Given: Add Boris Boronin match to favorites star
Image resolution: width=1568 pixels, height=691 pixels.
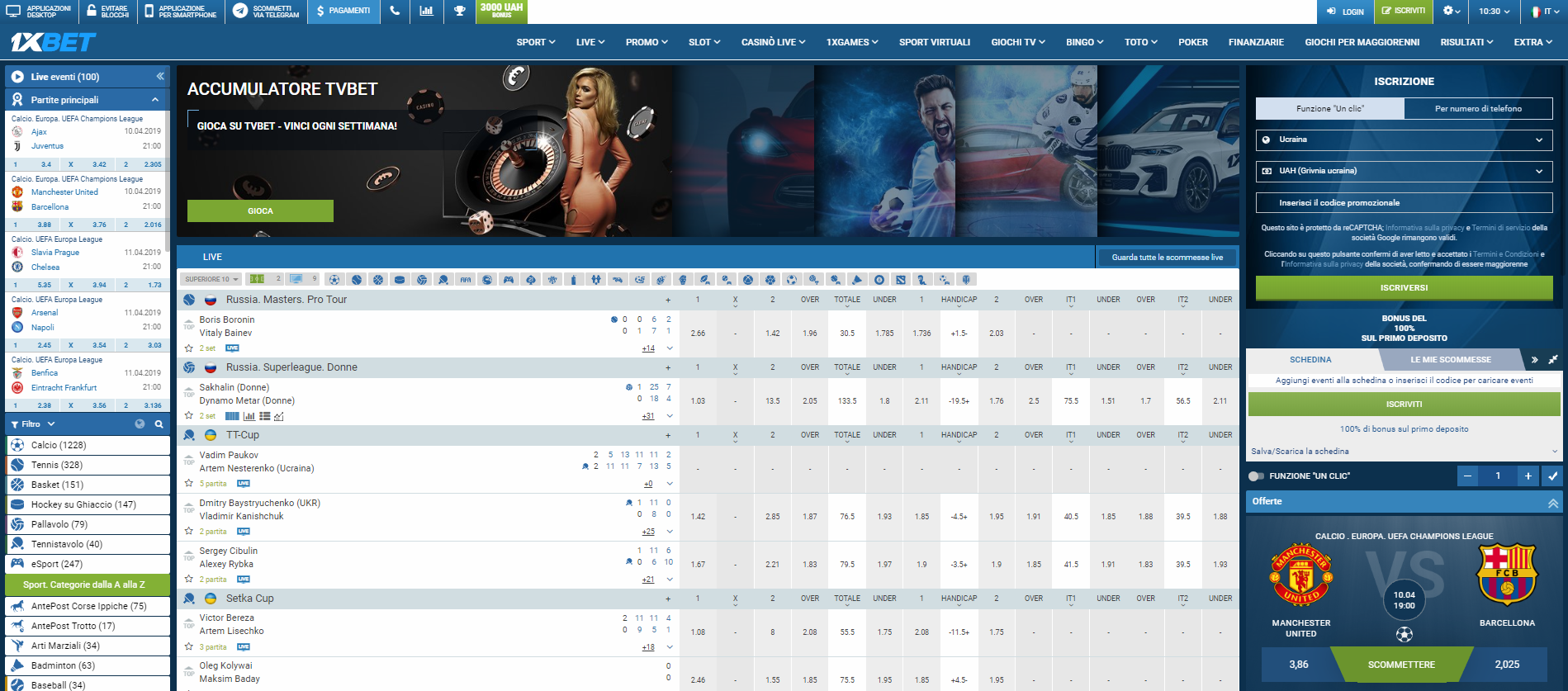Looking at the screenshot, I should [189, 348].
